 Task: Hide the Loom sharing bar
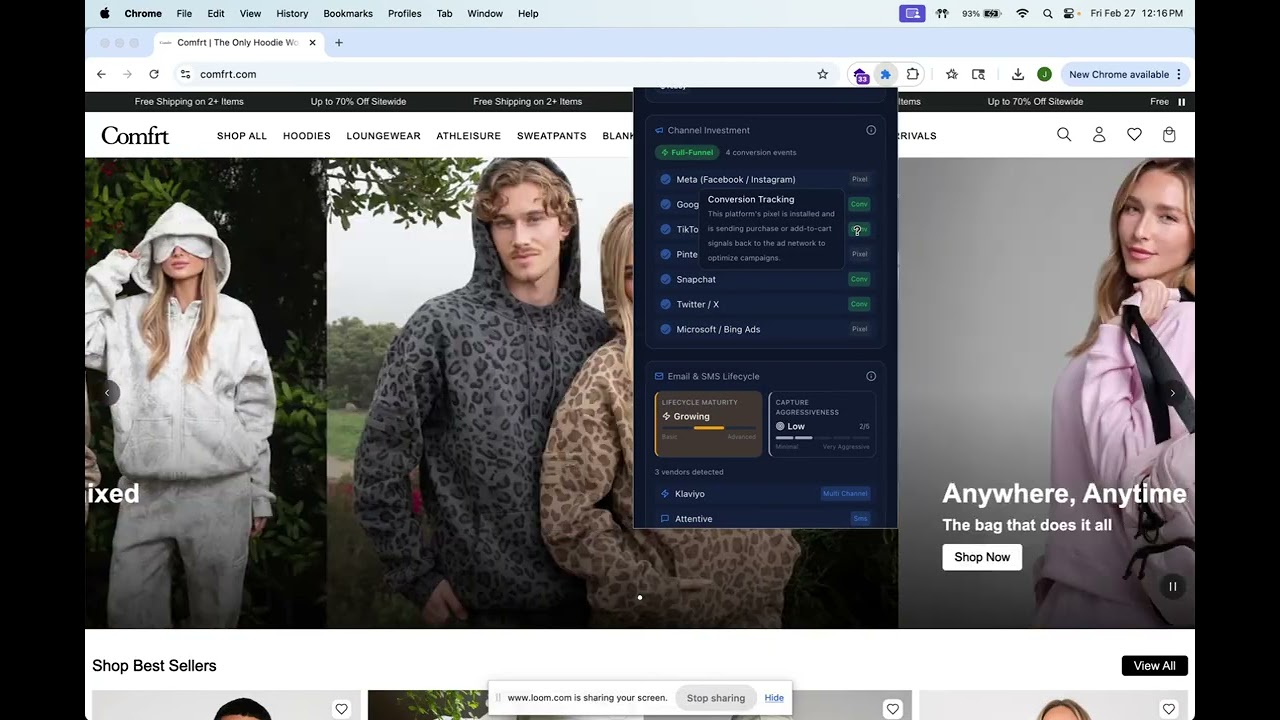click(x=774, y=698)
